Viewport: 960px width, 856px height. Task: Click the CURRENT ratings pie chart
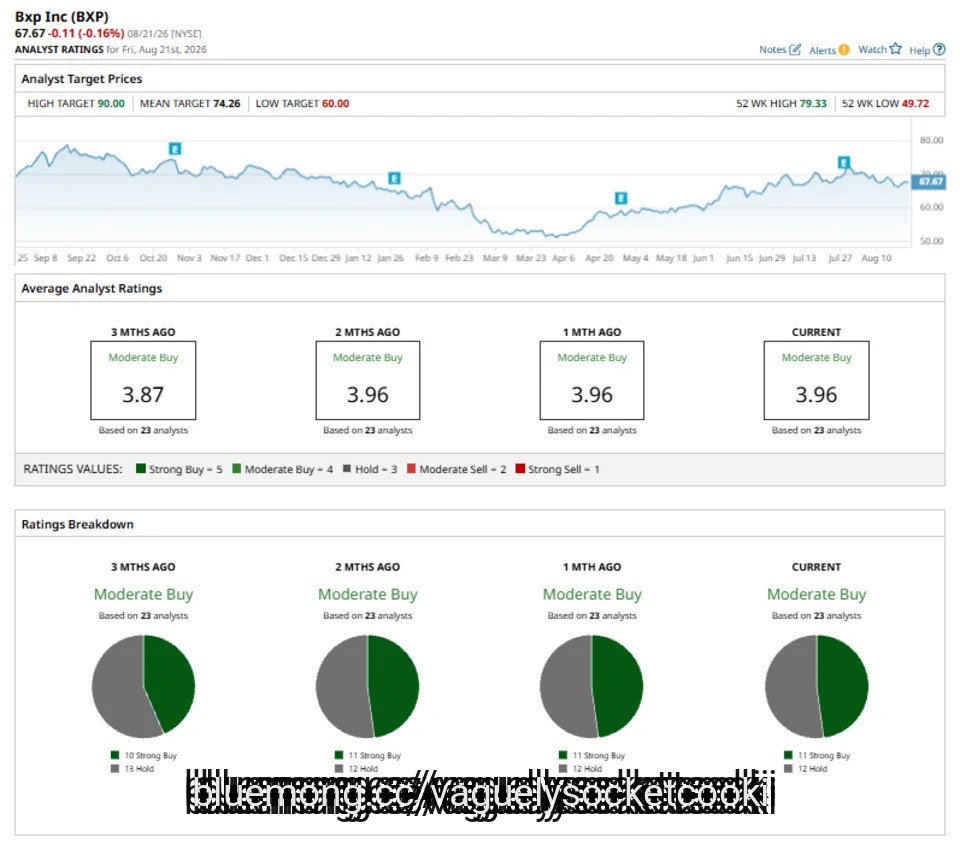(816, 686)
